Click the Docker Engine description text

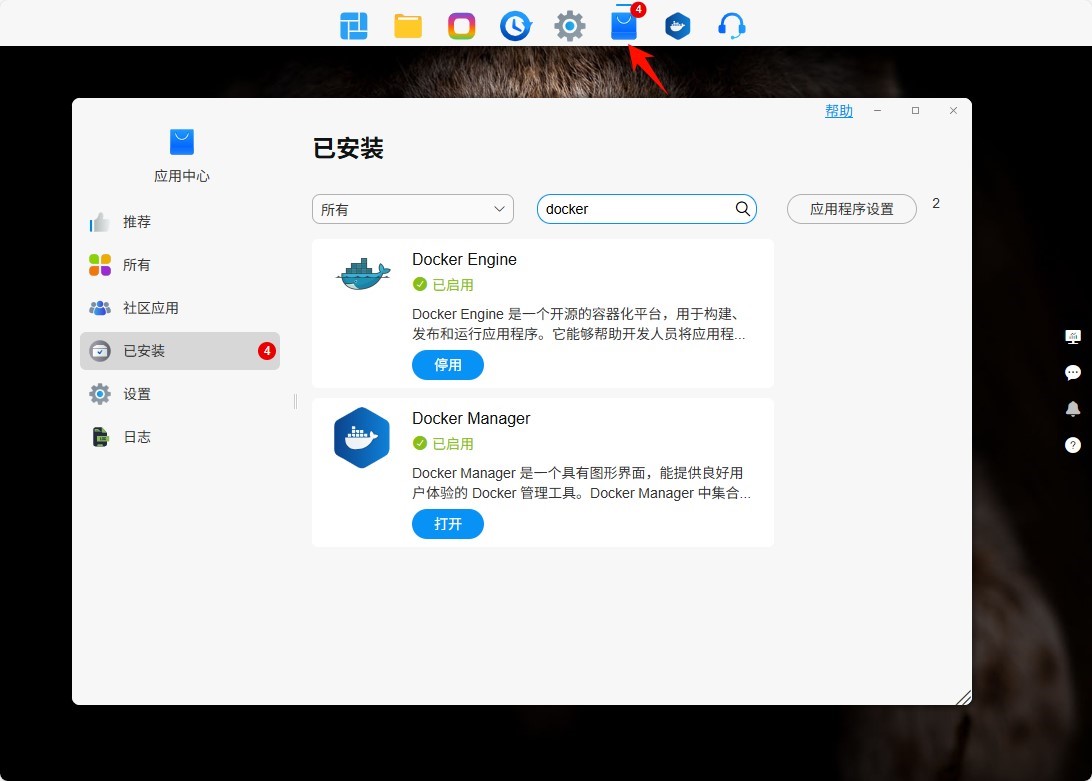[579, 324]
